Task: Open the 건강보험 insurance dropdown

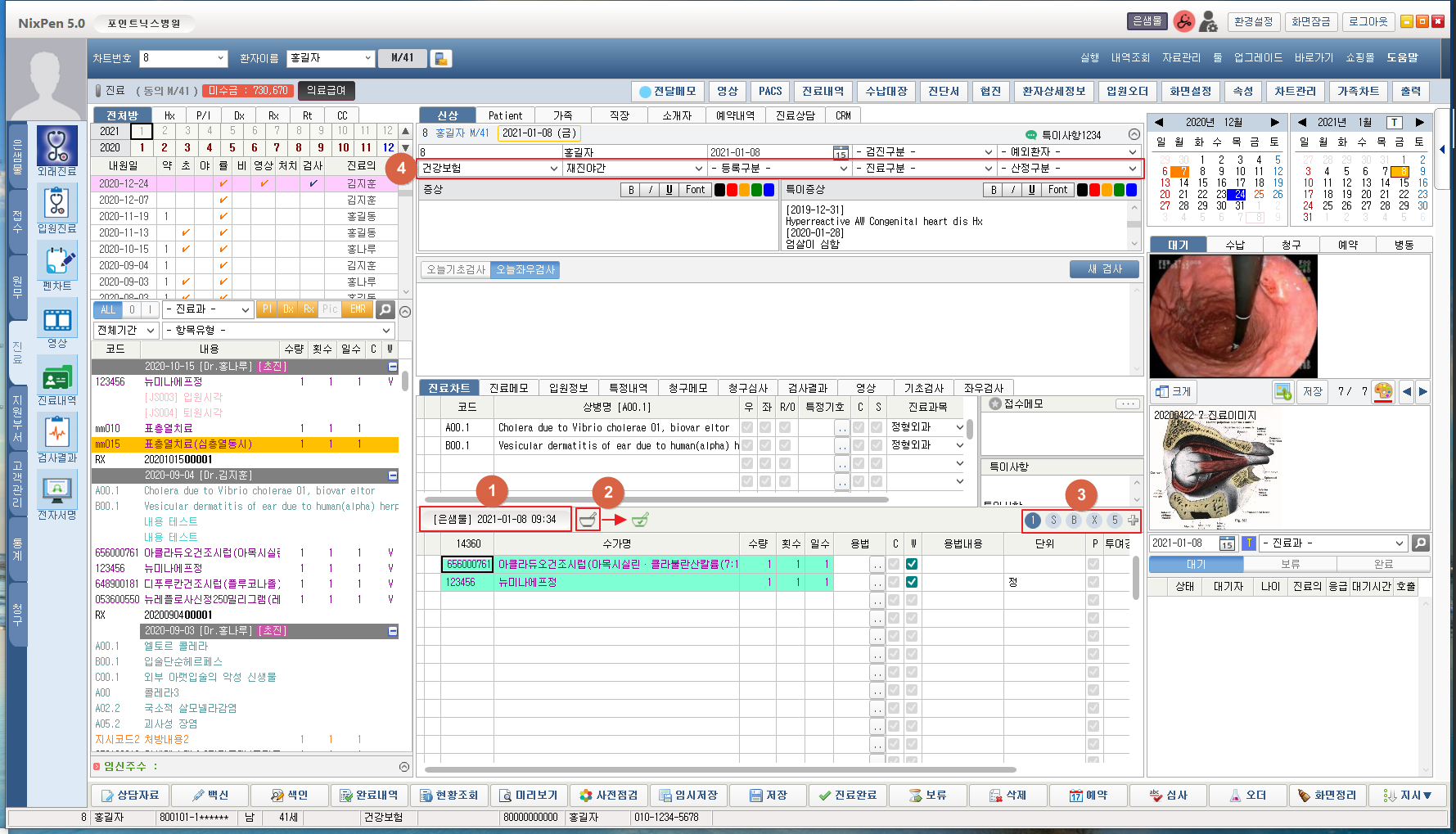Action: pyautogui.click(x=489, y=169)
